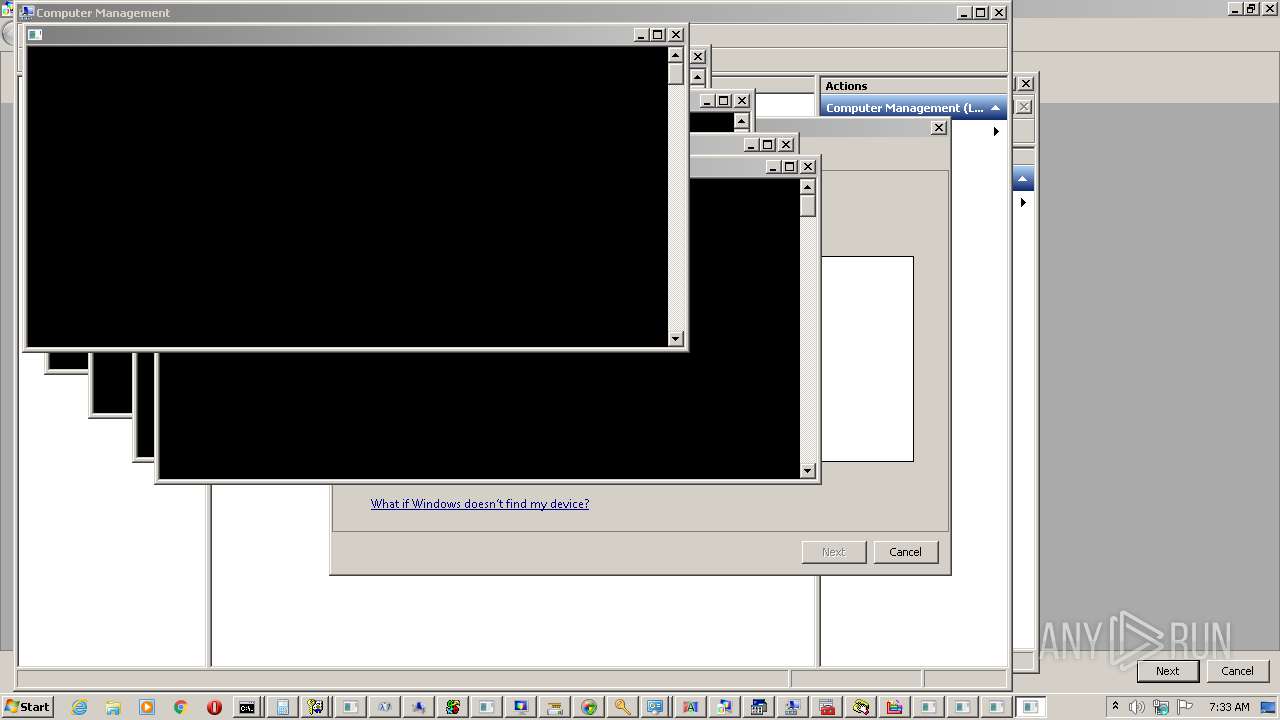
Task: Open Google Chrome from the taskbar
Action: pos(180,707)
